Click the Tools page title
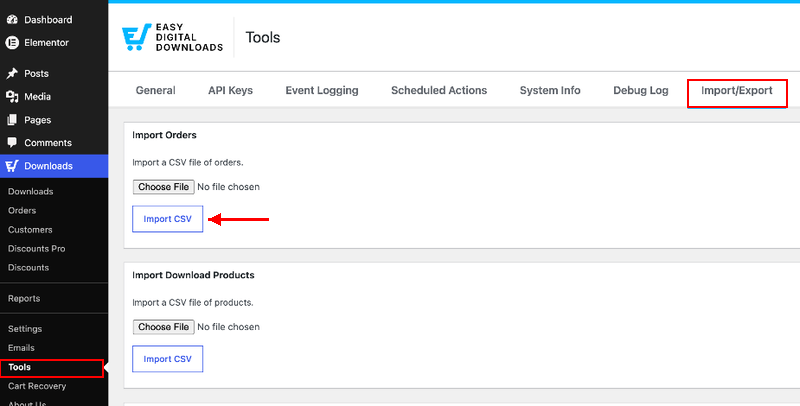The height and width of the screenshot is (406, 800). (x=263, y=37)
